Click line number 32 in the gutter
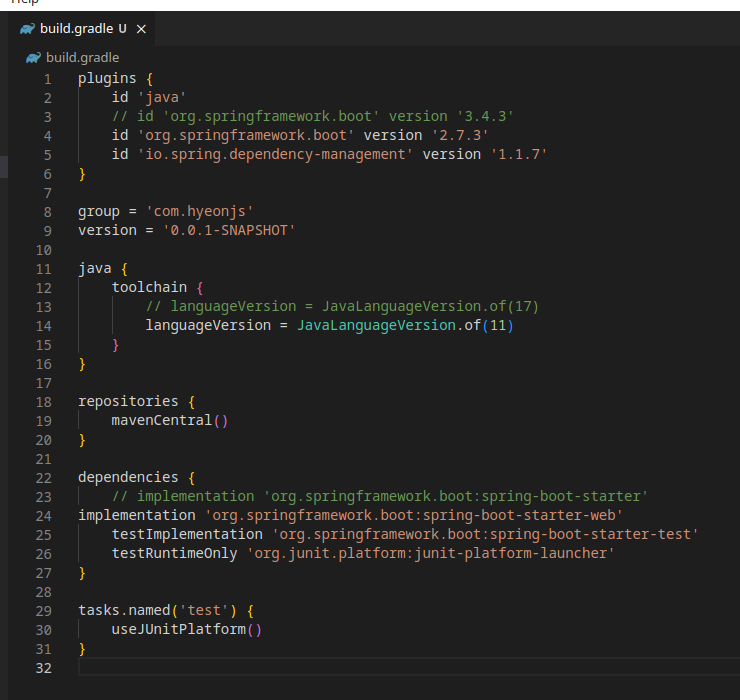 click(43, 668)
